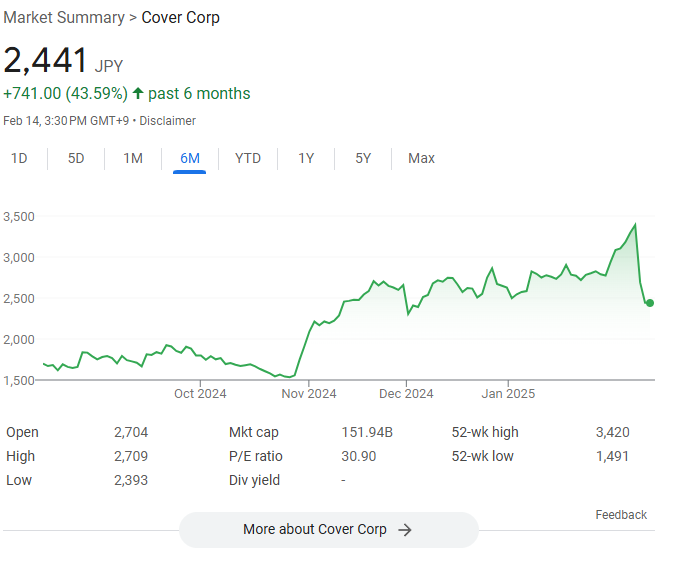
Task: Open the Disclaimer link
Action: click(167, 121)
